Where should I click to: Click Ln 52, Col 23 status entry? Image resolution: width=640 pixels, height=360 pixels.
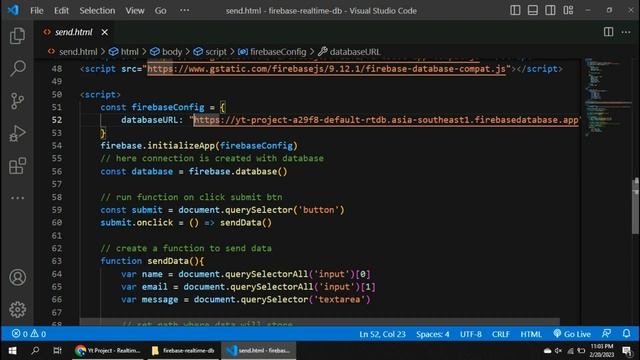(x=382, y=334)
